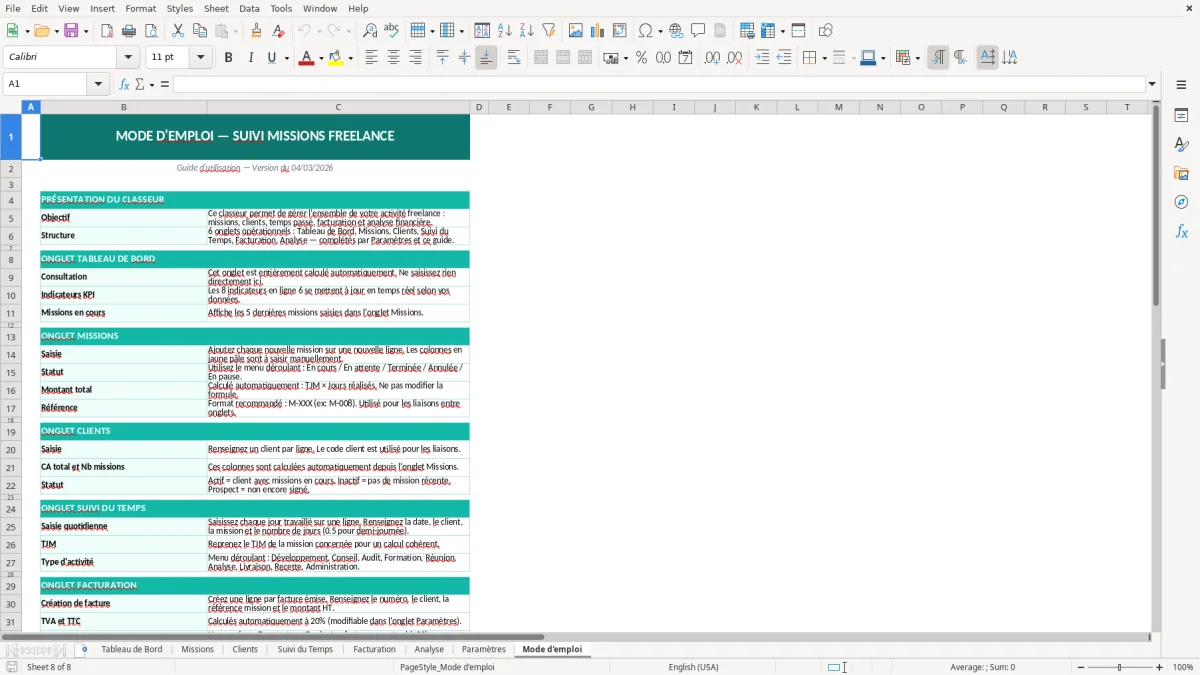
Task: Open the 11 pt font size dropdown
Action: point(201,58)
